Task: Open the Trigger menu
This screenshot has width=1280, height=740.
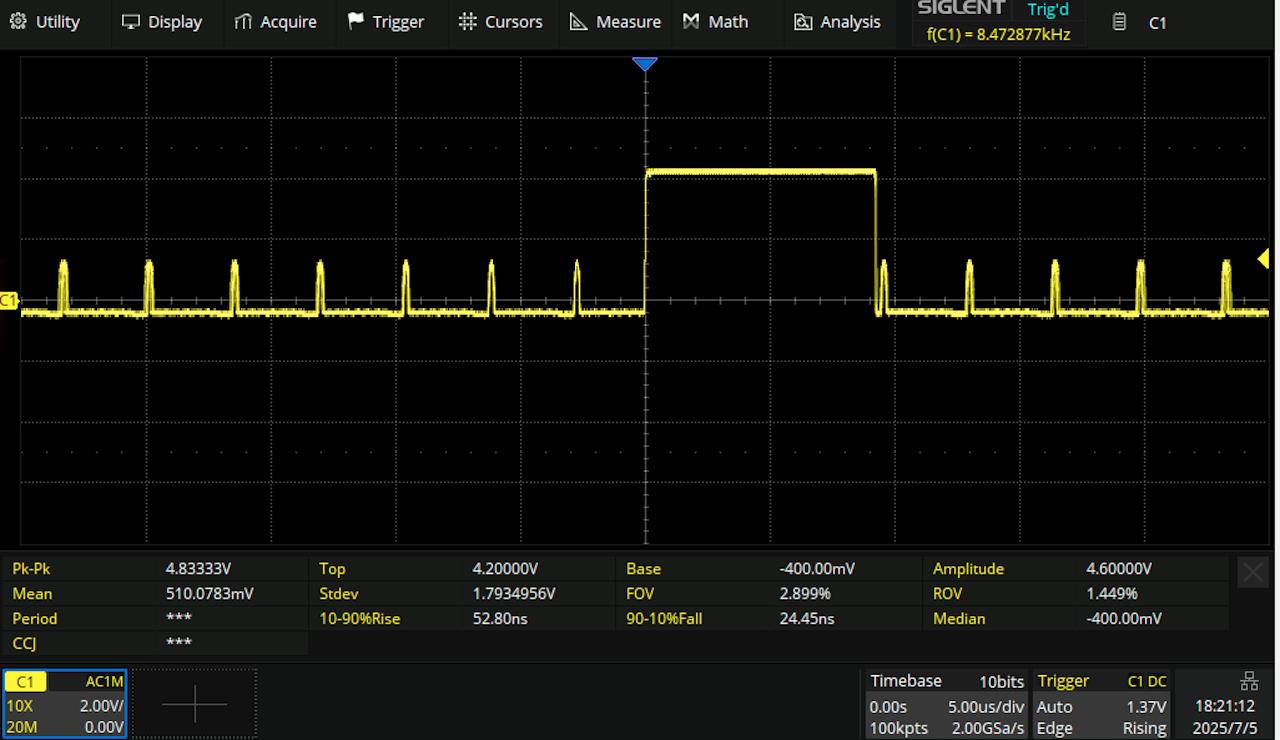Action: pos(386,22)
